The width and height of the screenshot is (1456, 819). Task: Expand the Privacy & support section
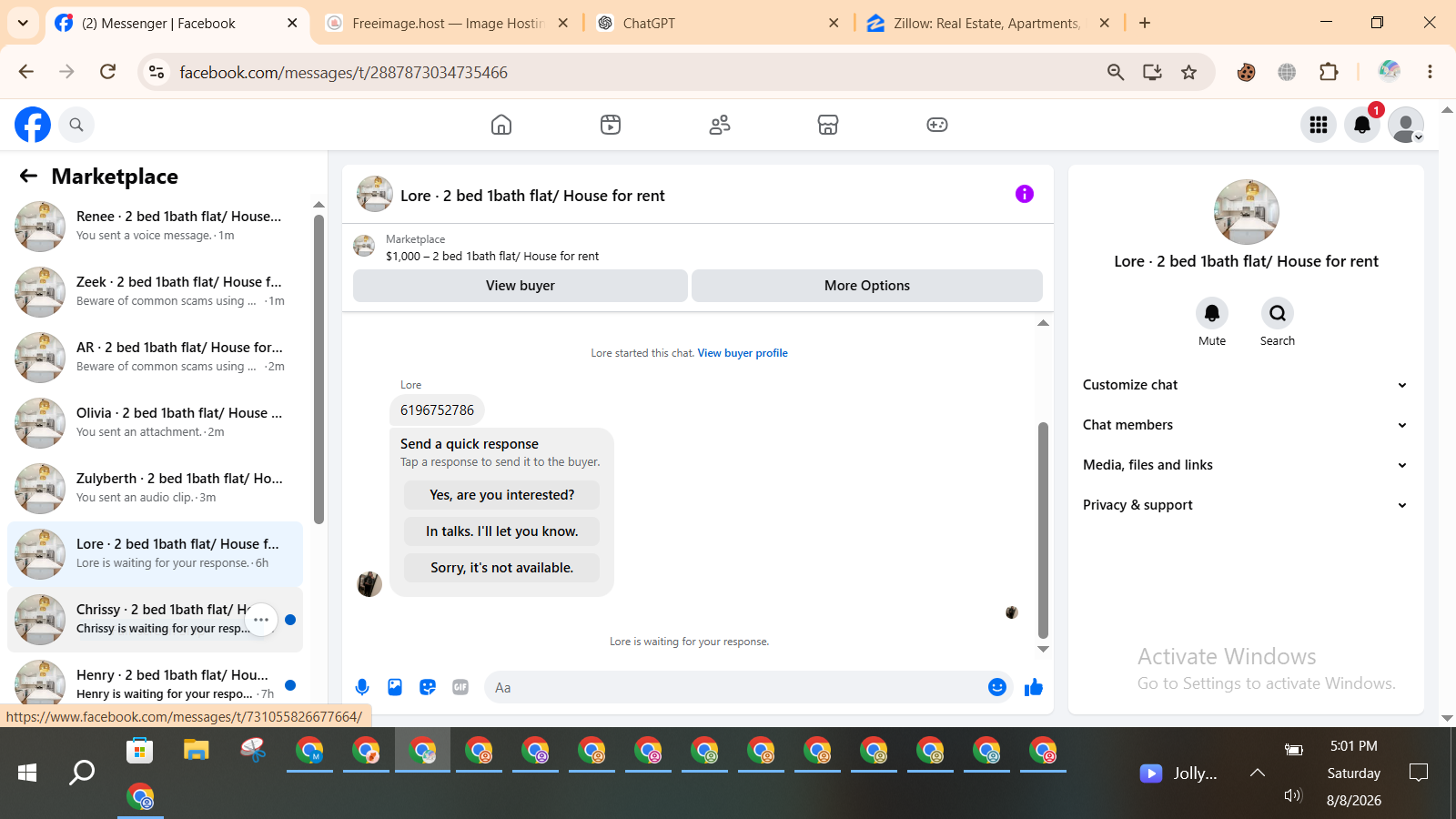[1245, 505]
